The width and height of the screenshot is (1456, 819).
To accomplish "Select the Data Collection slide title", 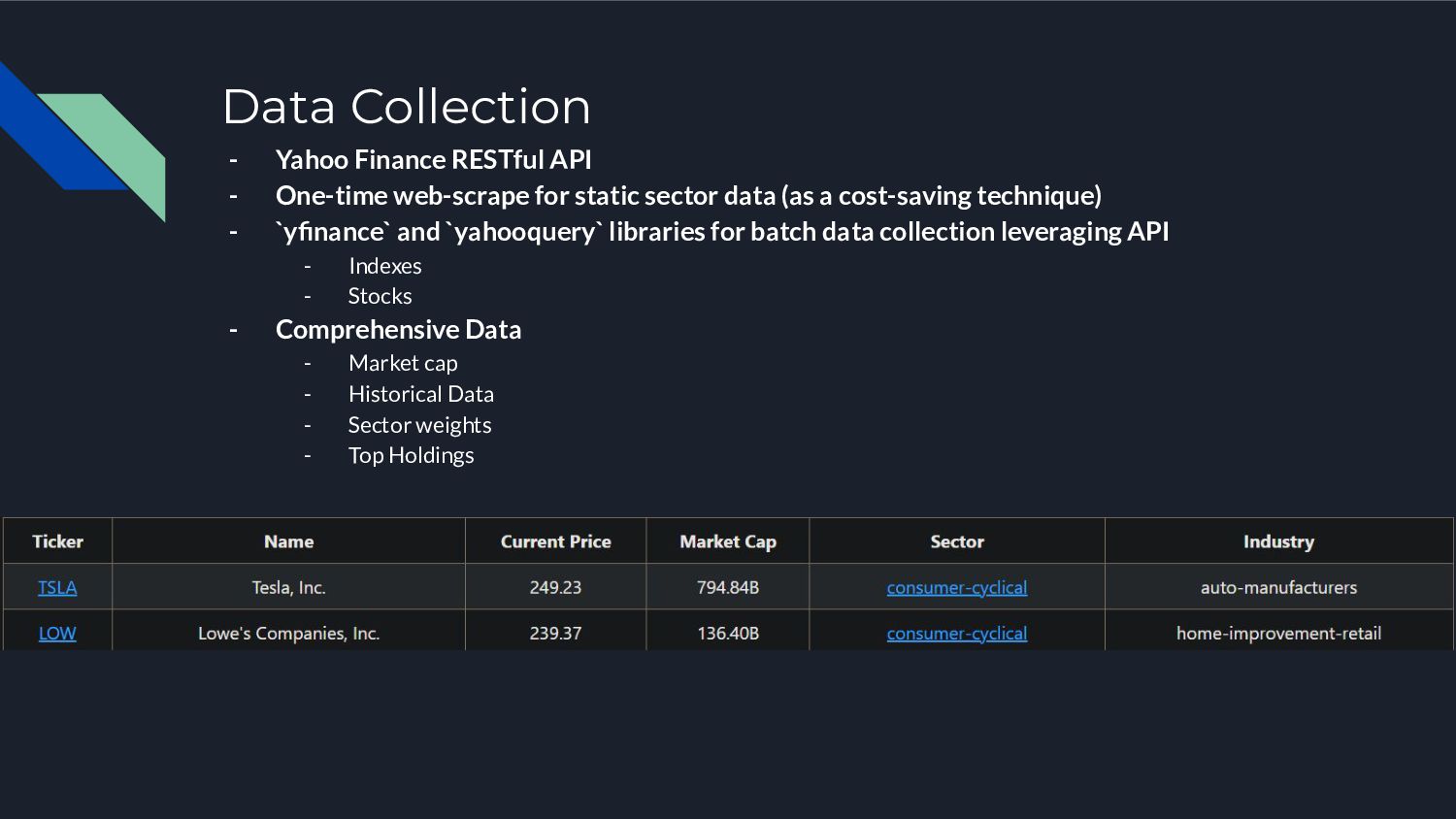I will click(x=406, y=107).
